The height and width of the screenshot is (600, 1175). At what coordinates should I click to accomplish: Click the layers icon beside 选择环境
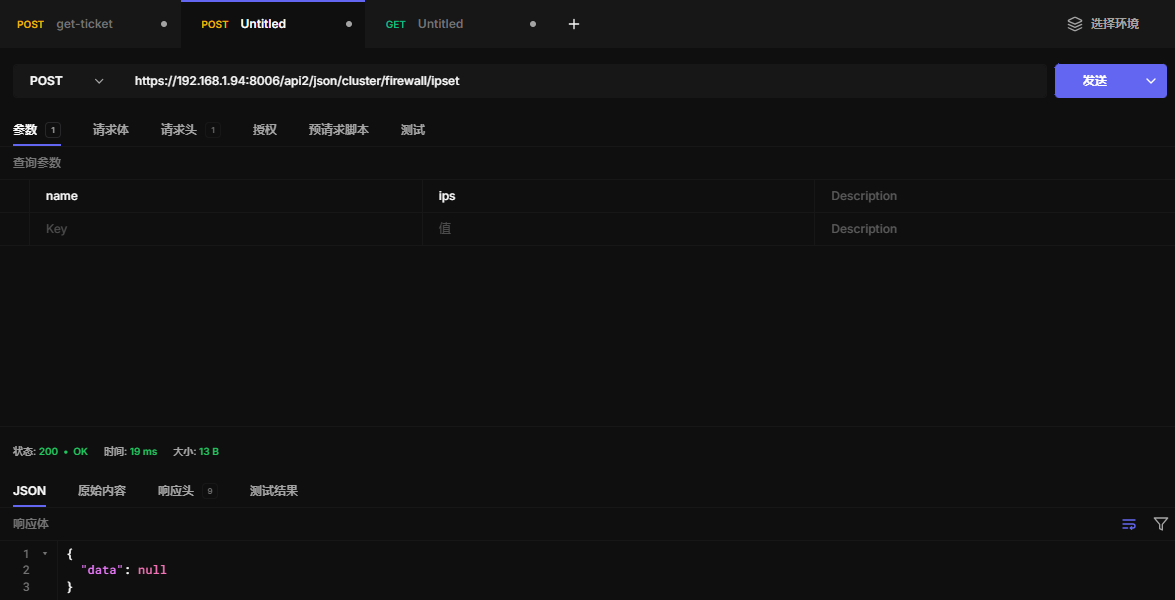tap(1075, 24)
